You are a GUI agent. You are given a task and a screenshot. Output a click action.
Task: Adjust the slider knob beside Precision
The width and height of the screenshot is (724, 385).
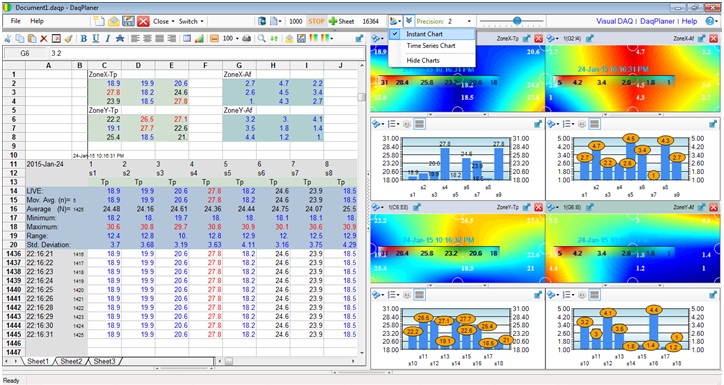[517, 21]
